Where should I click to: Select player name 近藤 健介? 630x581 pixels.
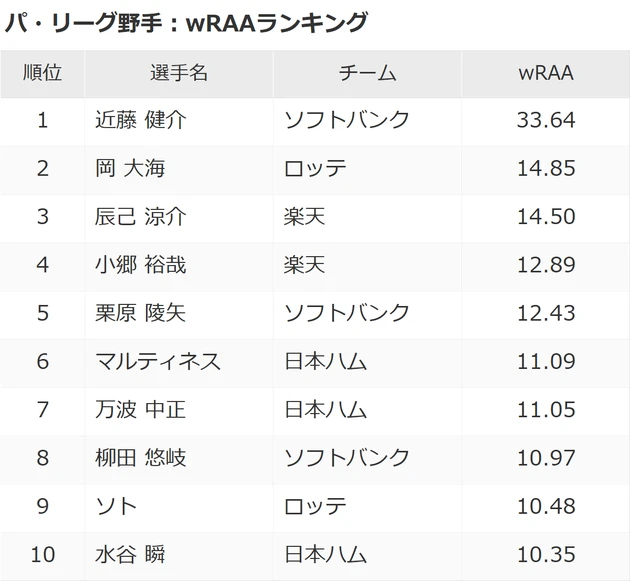(140, 120)
